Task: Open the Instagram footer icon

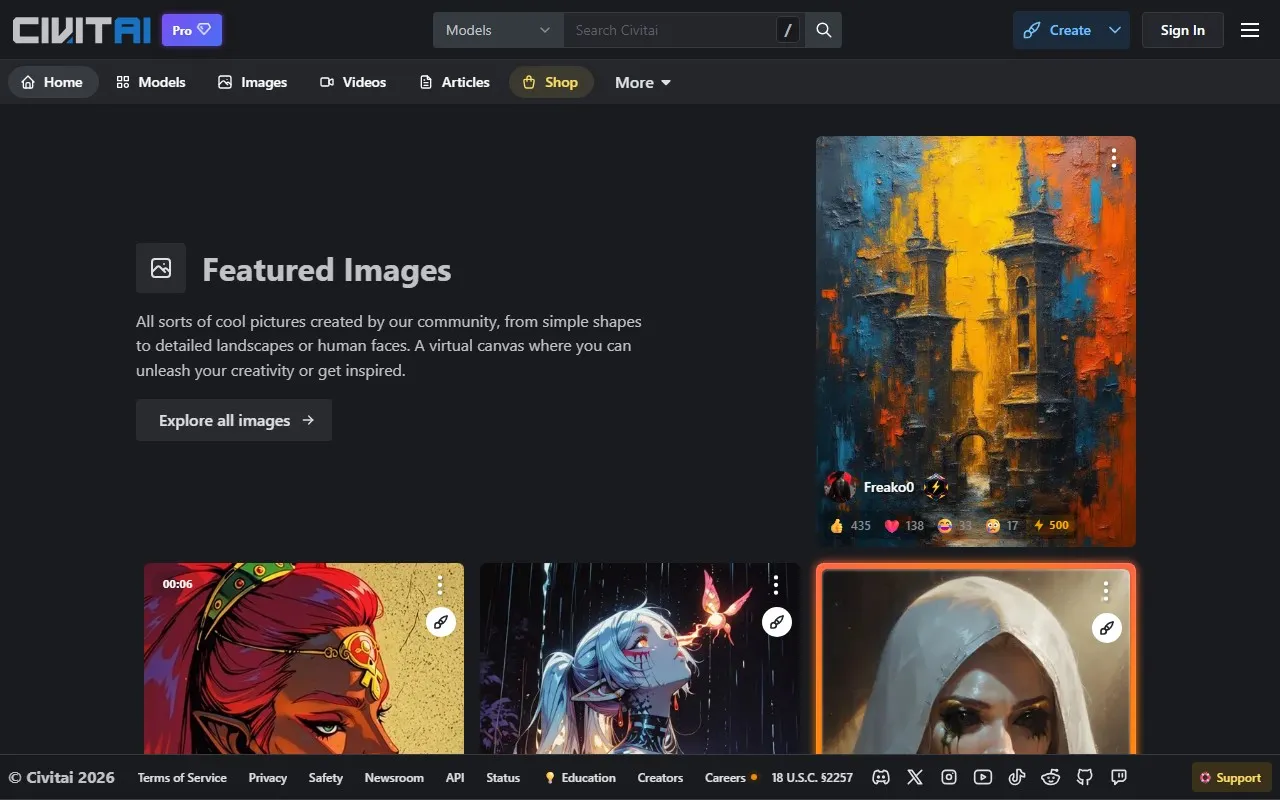Action: point(949,777)
